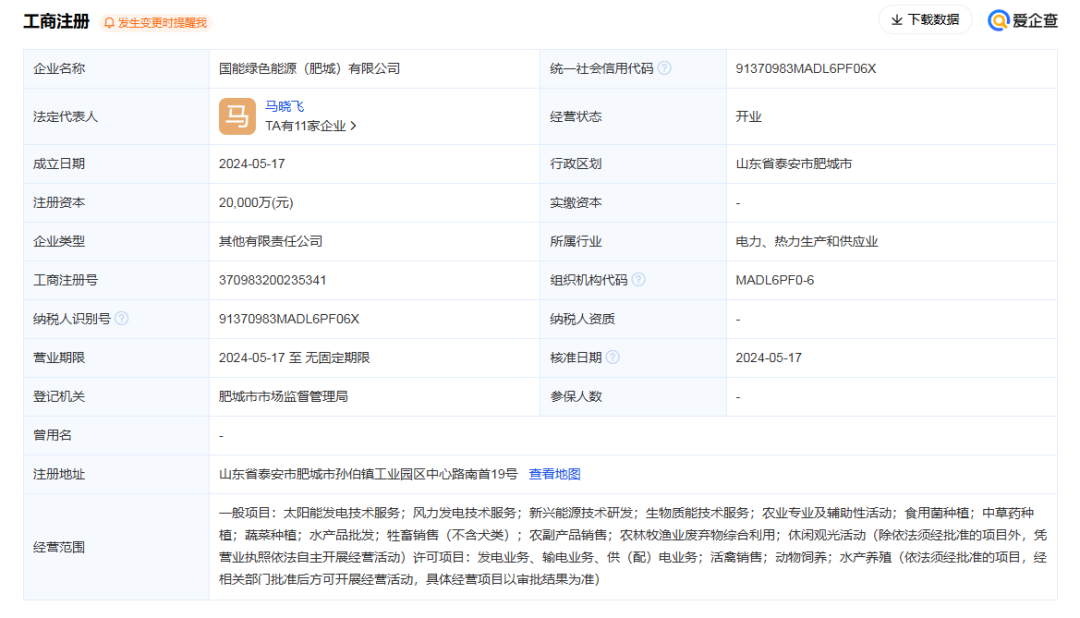Click the 工商注册 section heading
The width and height of the screenshot is (1080, 618).
56,21
